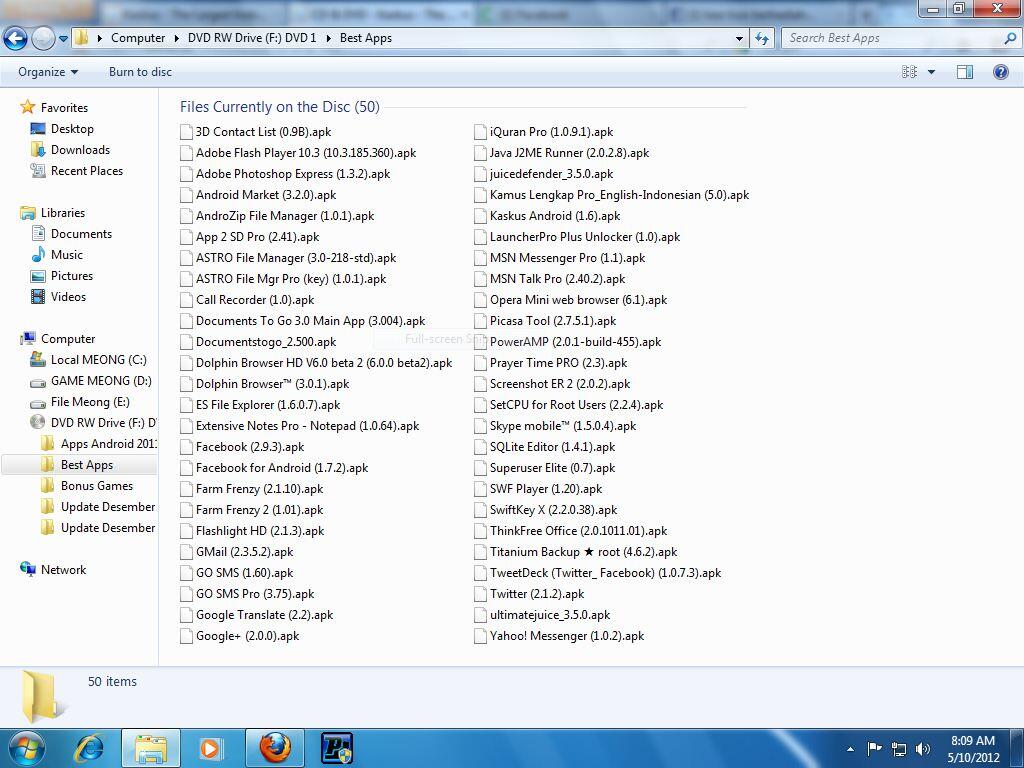
Task: Click the volume speaker tray icon
Action: coord(922,748)
